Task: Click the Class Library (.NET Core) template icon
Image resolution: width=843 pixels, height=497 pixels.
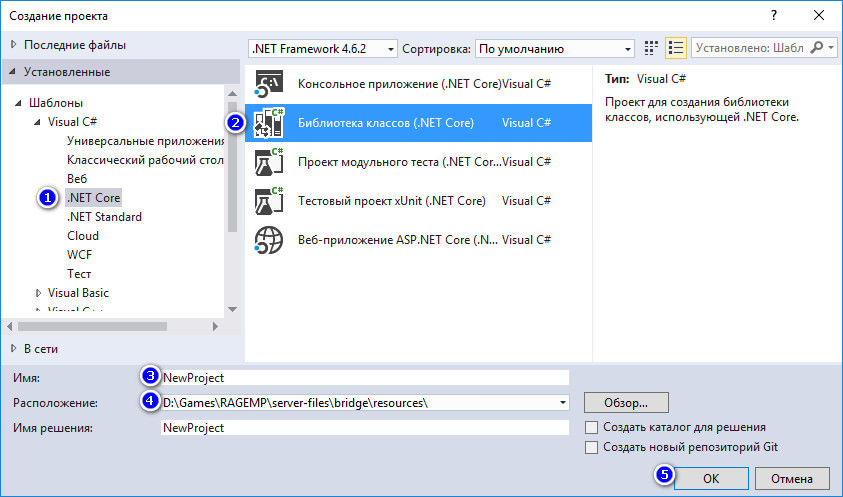Action: click(x=268, y=123)
